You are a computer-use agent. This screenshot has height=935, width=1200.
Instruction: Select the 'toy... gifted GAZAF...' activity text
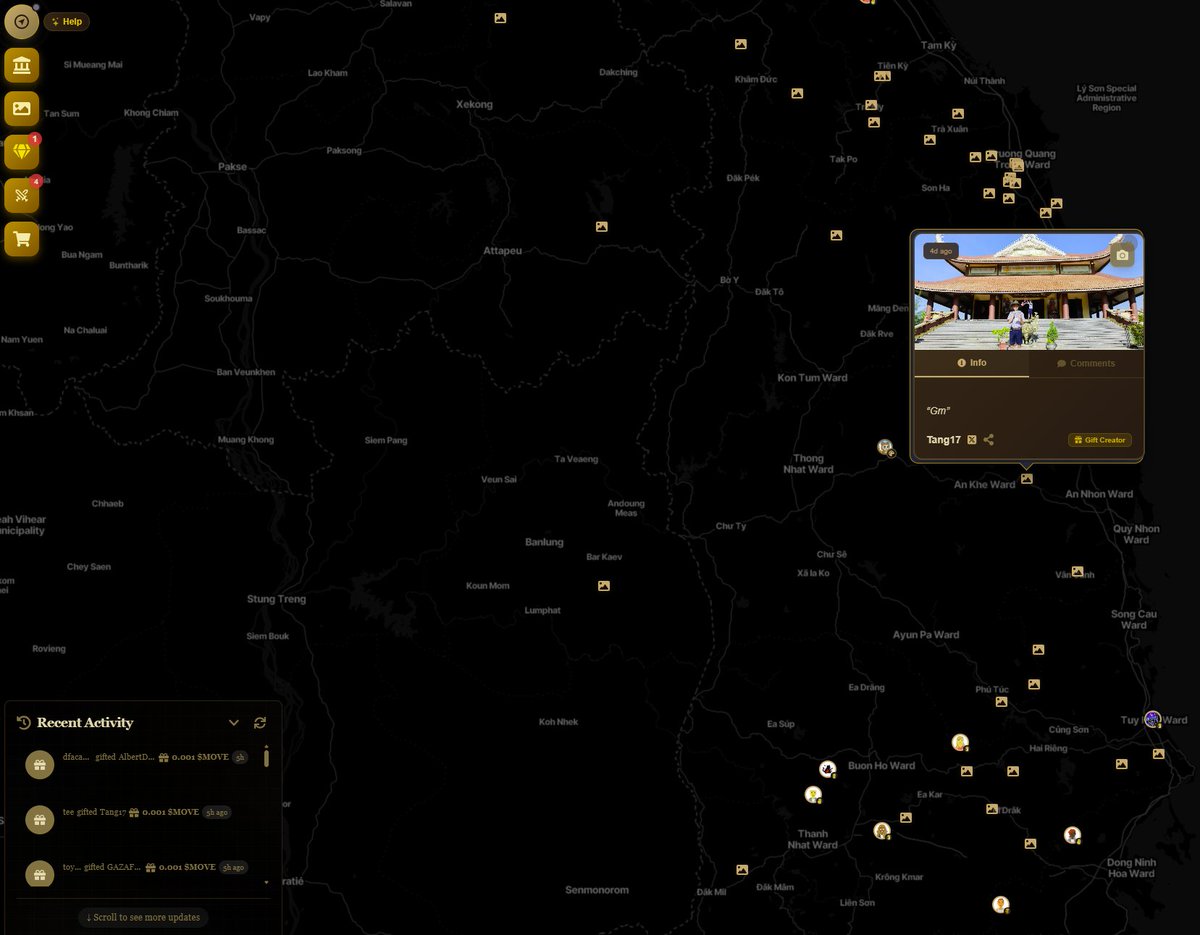point(102,867)
